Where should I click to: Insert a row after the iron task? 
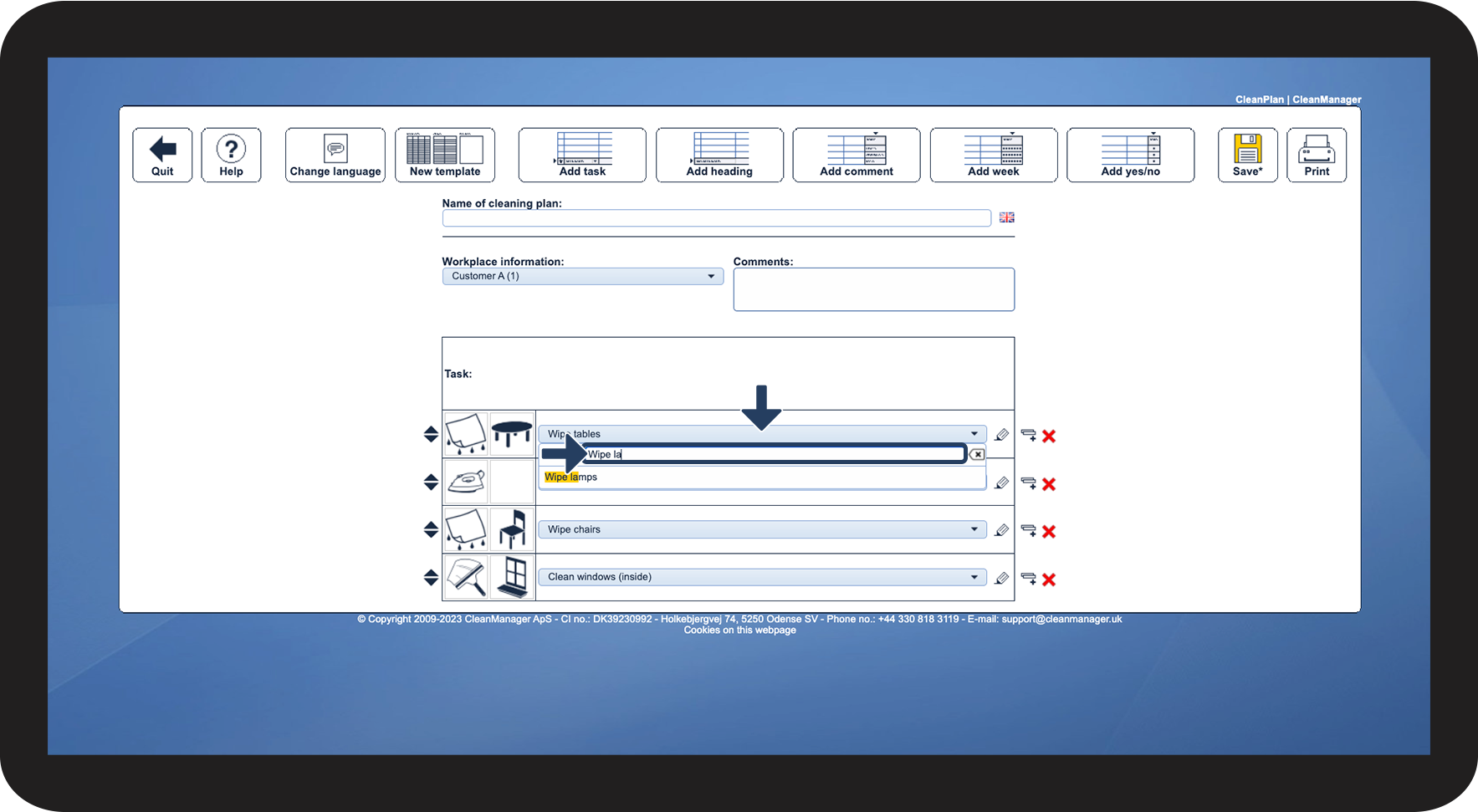[x=1029, y=483]
